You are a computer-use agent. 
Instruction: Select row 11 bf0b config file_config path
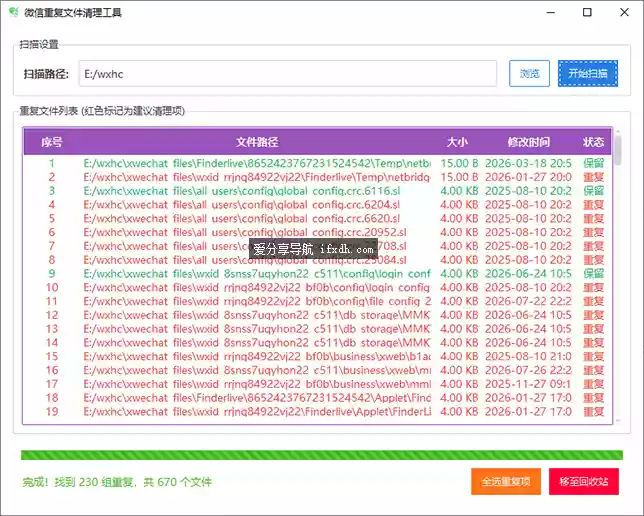[258, 301]
